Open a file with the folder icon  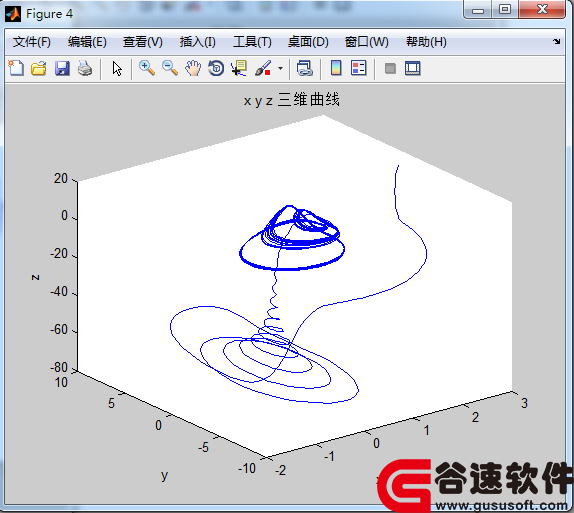[x=39, y=68]
